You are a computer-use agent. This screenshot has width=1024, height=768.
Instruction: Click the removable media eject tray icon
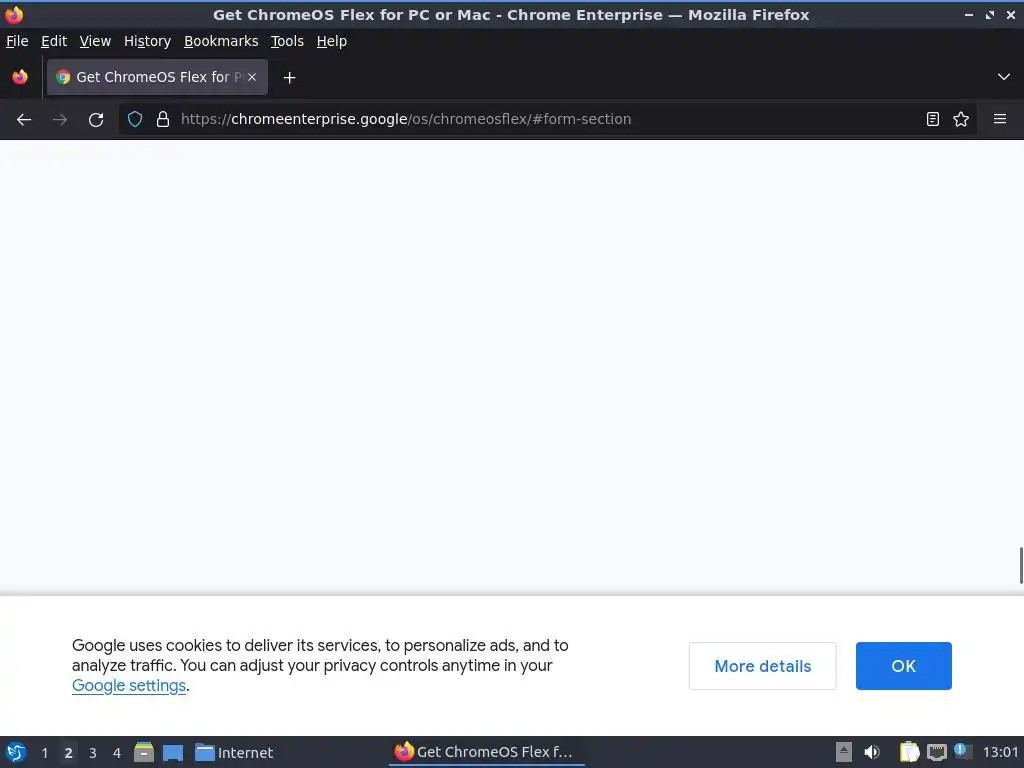pos(844,752)
